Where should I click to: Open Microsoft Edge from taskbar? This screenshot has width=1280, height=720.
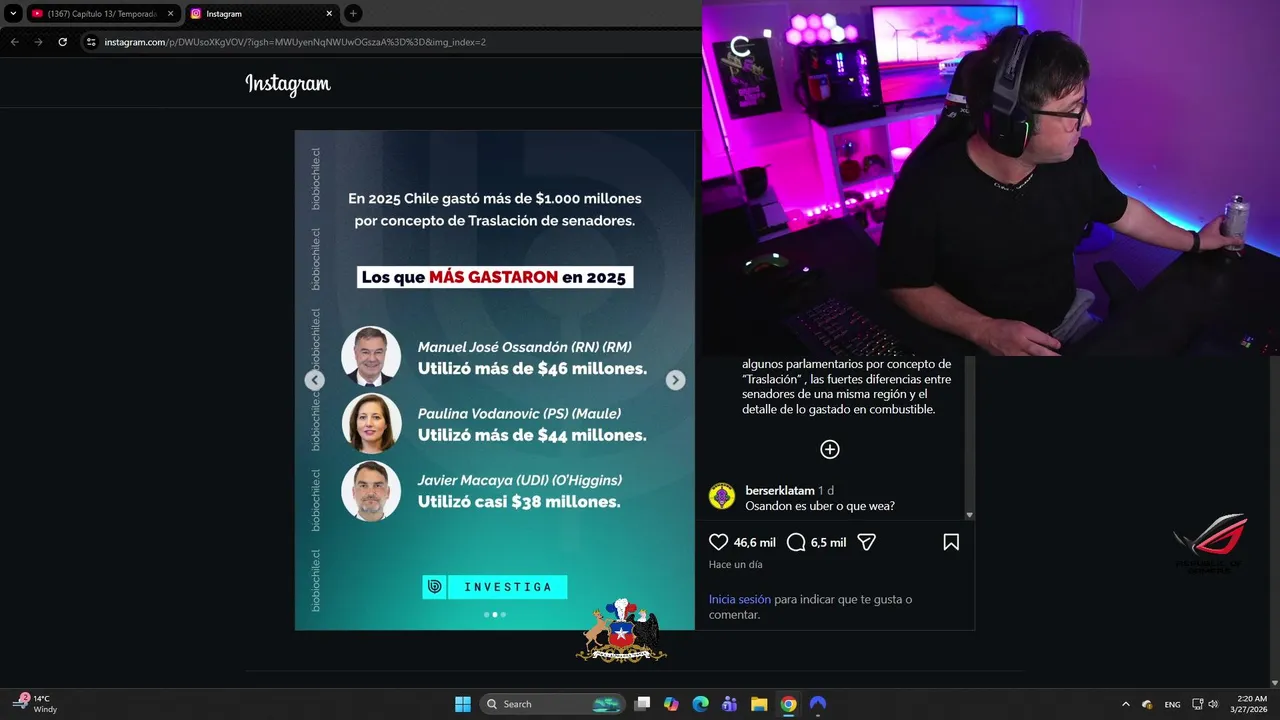pos(701,704)
